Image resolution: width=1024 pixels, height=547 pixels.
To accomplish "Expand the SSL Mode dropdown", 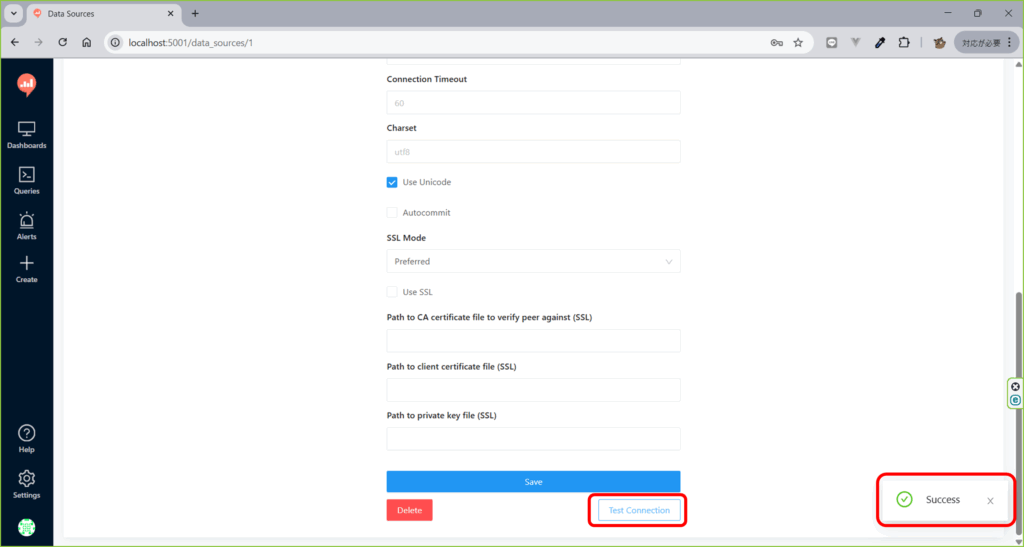I will point(533,261).
